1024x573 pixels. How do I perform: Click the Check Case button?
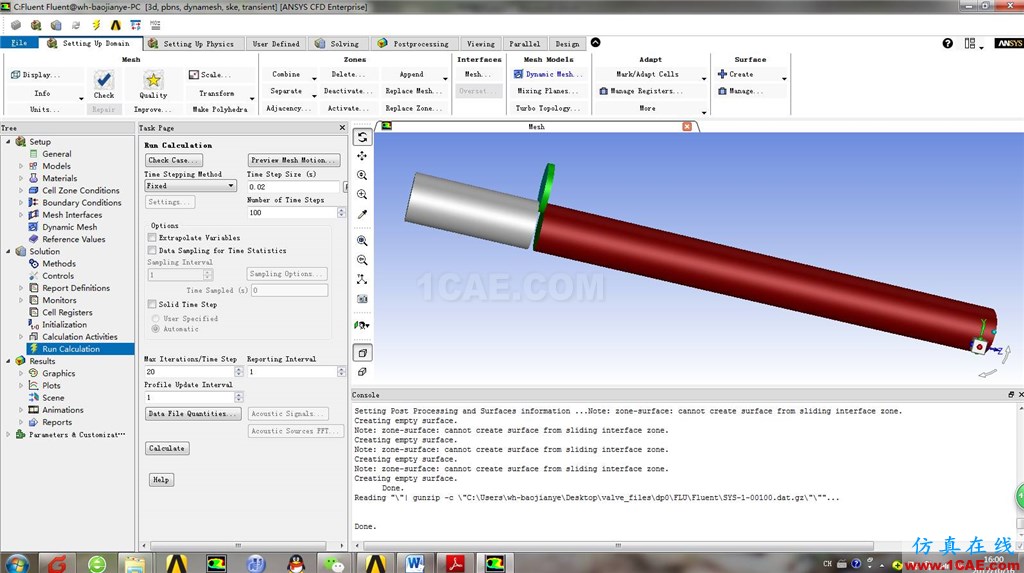(x=173, y=160)
